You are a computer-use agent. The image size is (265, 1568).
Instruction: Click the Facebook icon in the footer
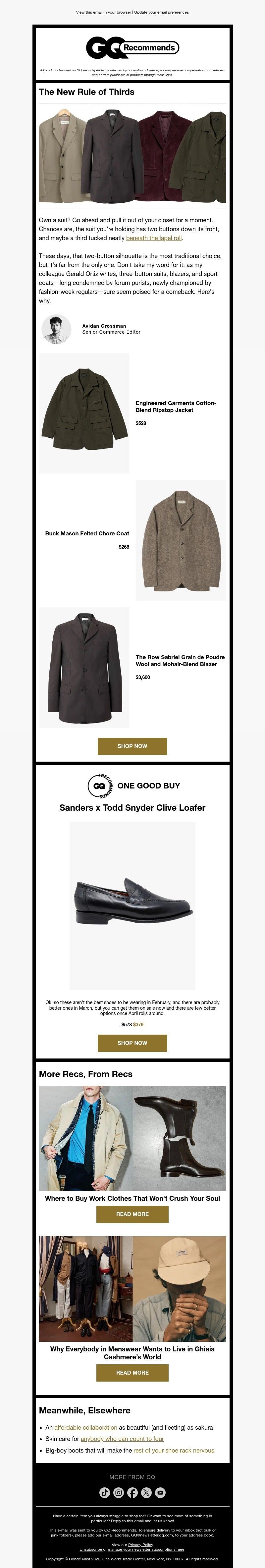click(x=132, y=1492)
